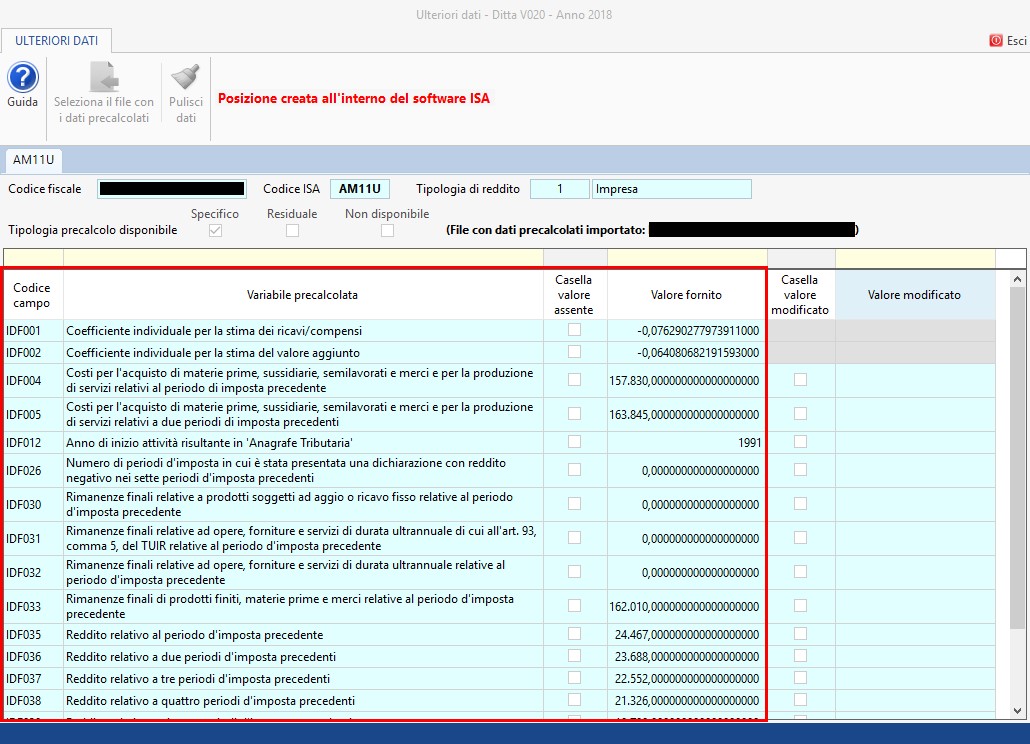This screenshot has height=744, width=1030.
Task: Click the Codice campo column header
Action: pos(32,295)
